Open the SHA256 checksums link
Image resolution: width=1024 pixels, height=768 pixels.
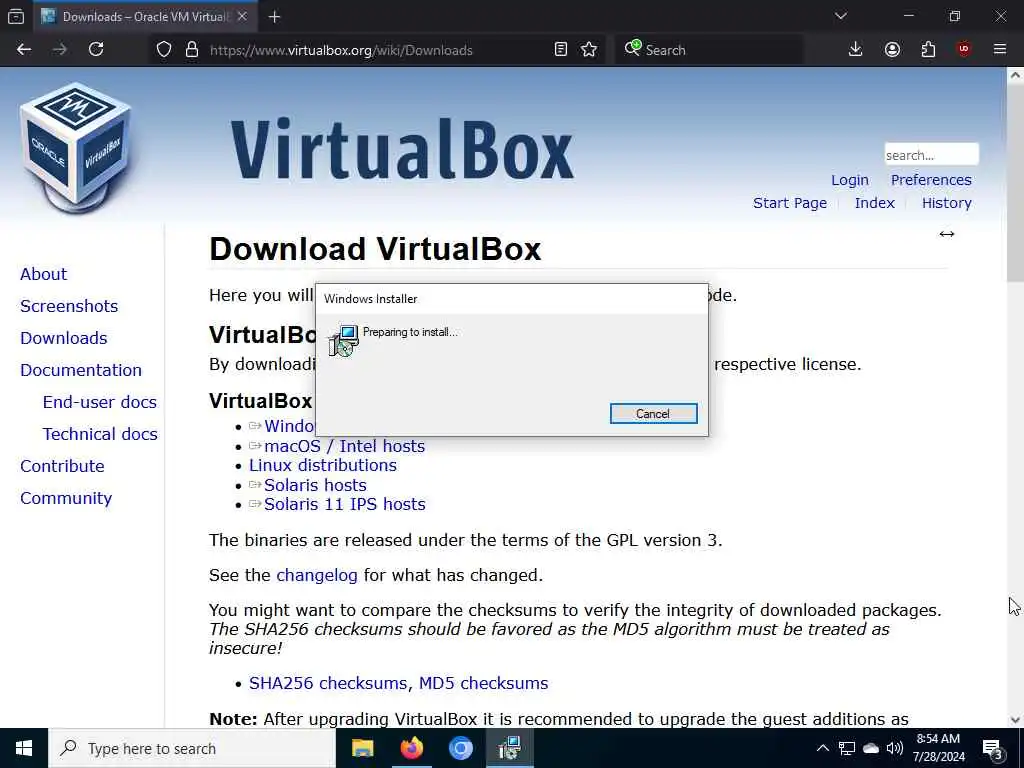pyautogui.click(x=328, y=683)
